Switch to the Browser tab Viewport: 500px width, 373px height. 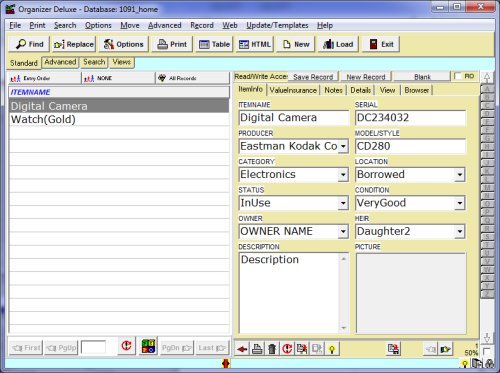[417, 90]
